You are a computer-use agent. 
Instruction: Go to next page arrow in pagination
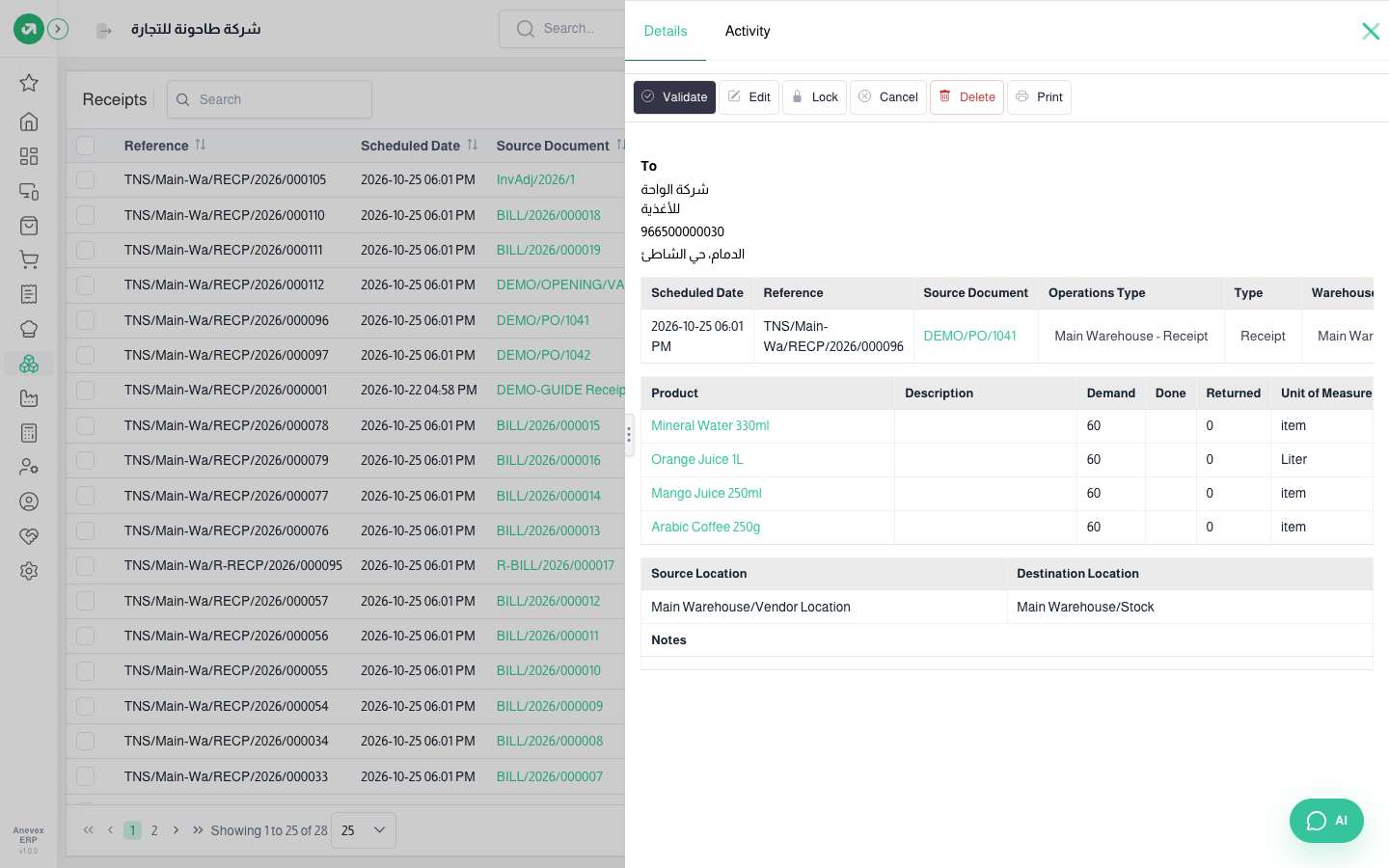[x=176, y=829]
